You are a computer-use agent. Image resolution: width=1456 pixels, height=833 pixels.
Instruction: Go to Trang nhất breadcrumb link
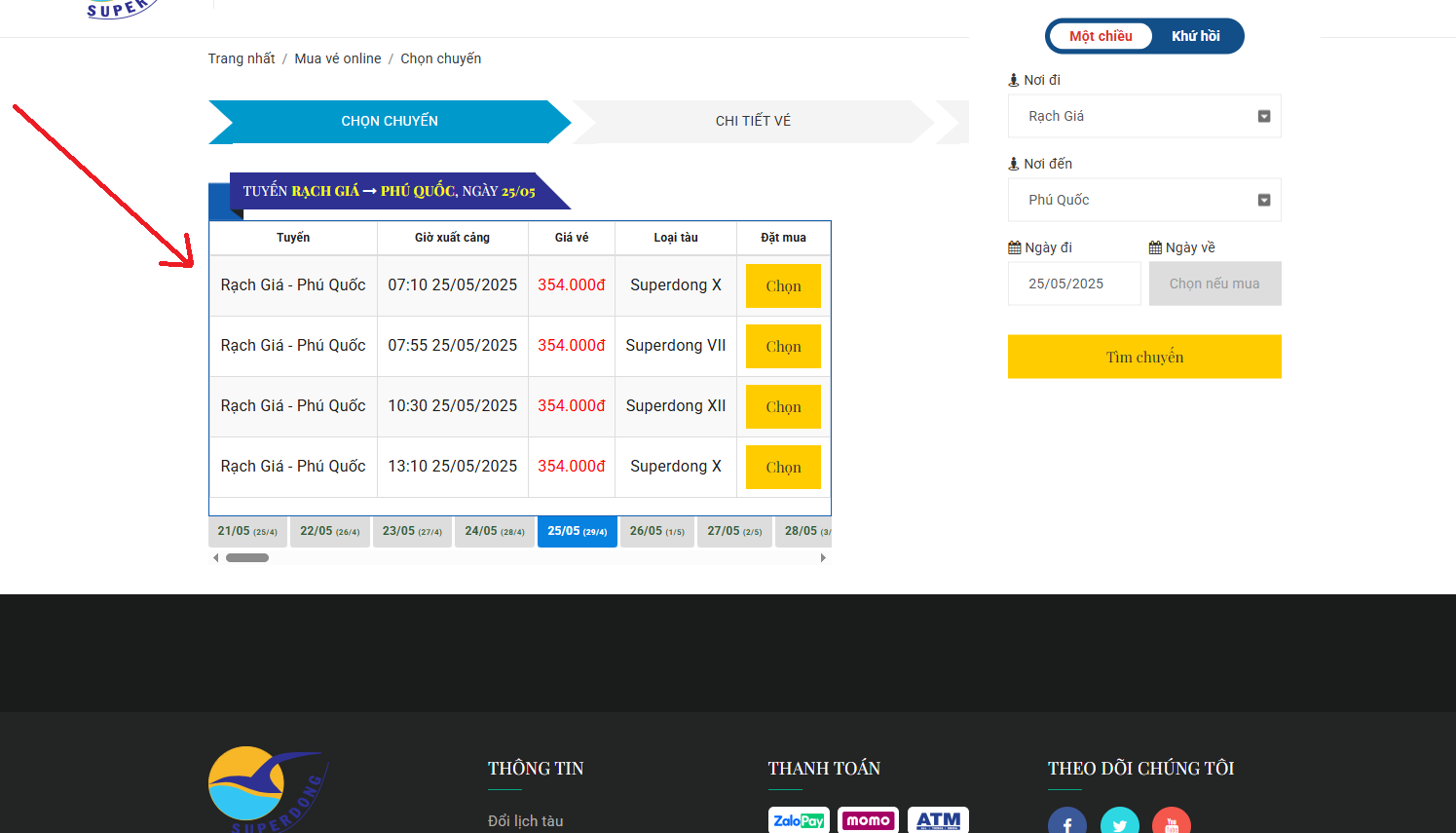[242, 58]
